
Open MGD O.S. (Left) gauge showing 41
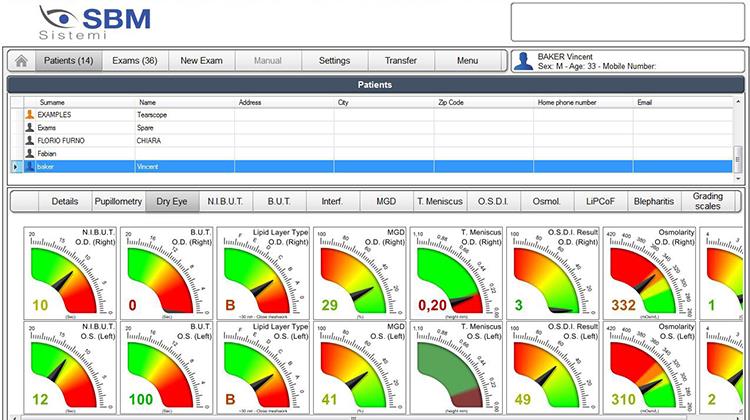coord(360,367)
